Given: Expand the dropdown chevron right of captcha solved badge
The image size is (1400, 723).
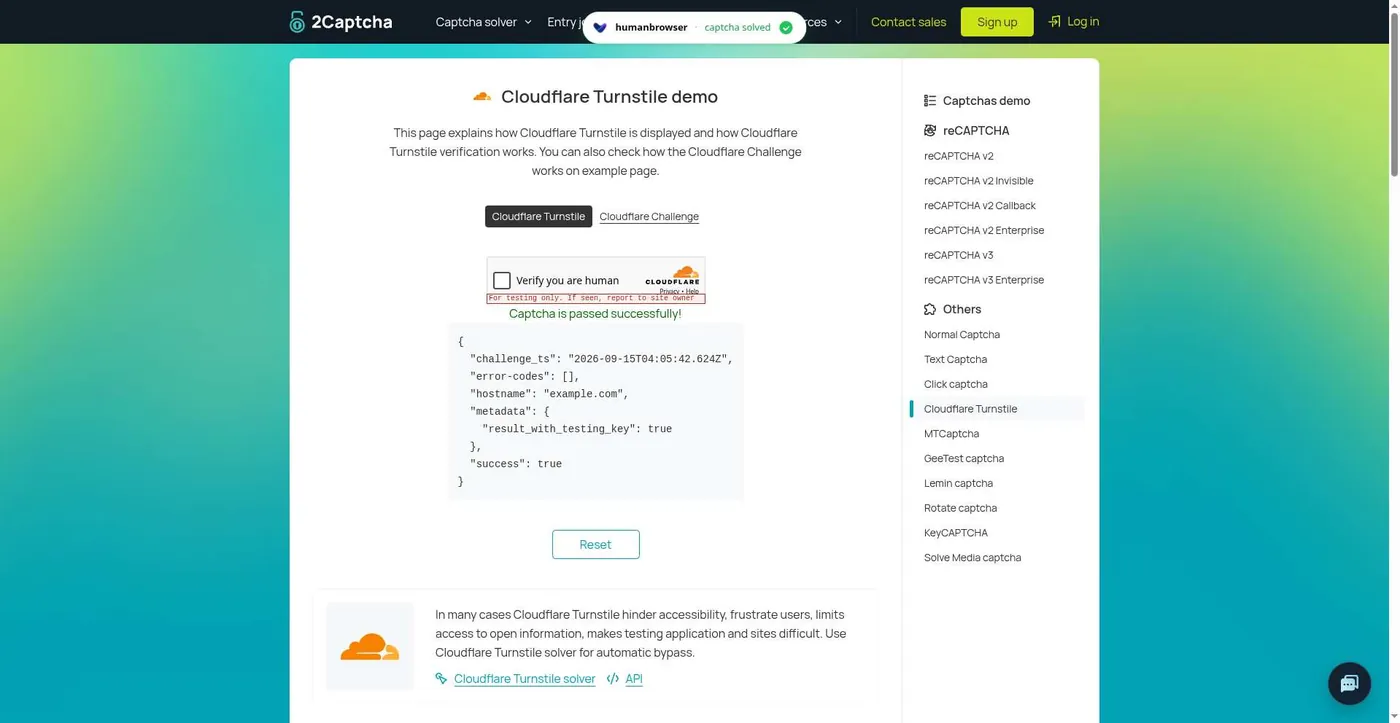Looking at the screenshot, I should tap(838, 22).
